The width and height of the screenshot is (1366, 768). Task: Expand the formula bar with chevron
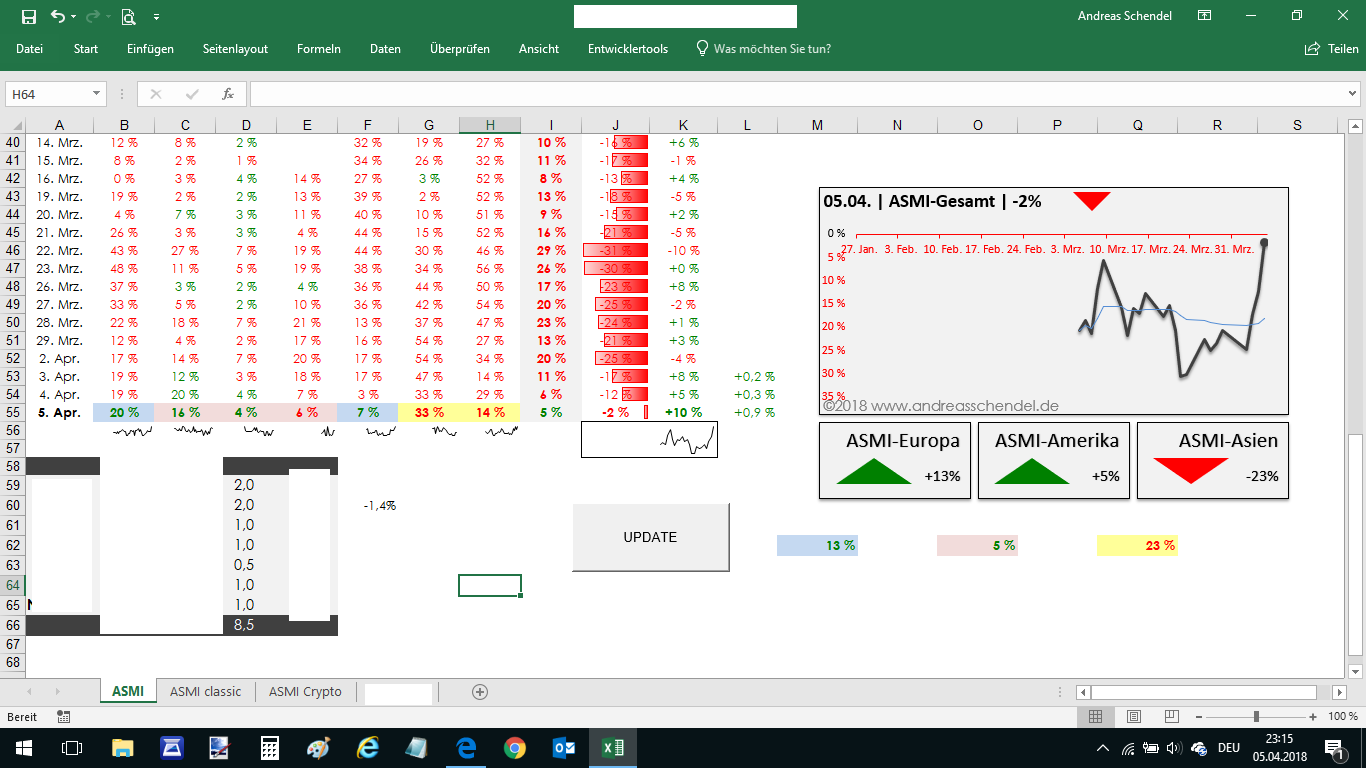[1353, 94]
